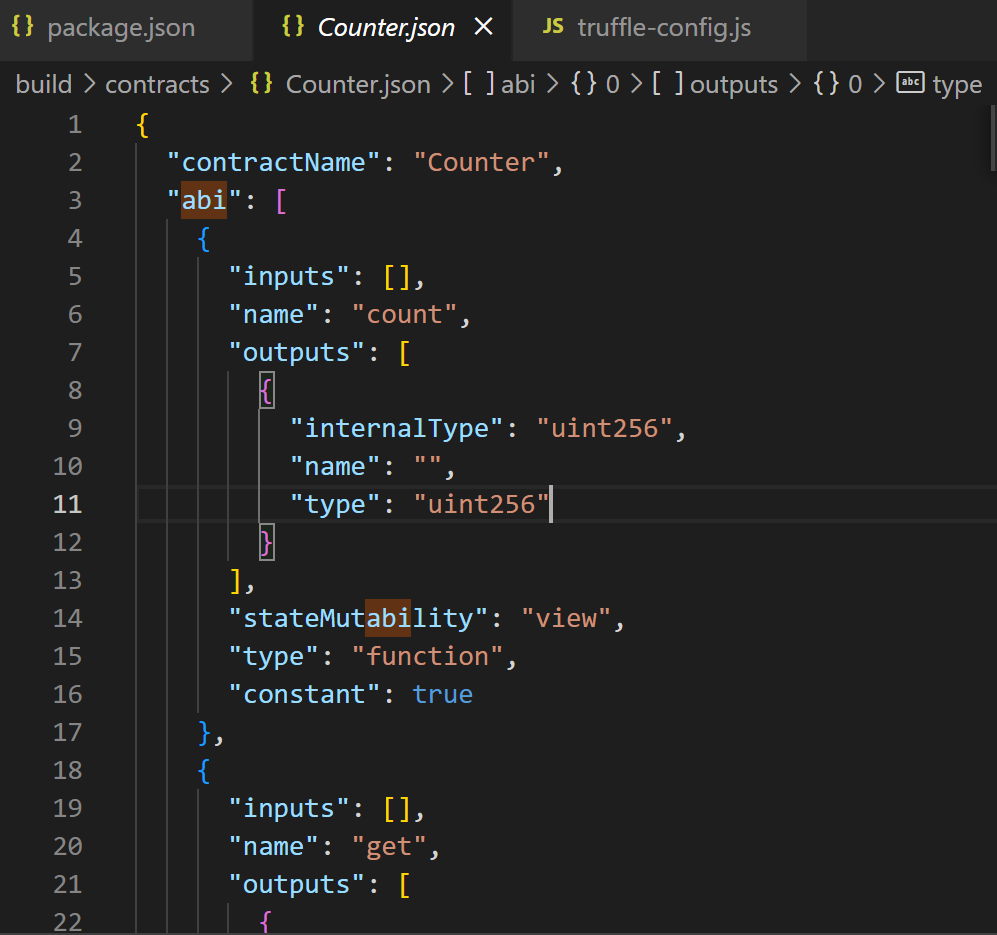Click the "uint256" value on line 9
This screenshot has height=935, width=997.
point(604,429)
